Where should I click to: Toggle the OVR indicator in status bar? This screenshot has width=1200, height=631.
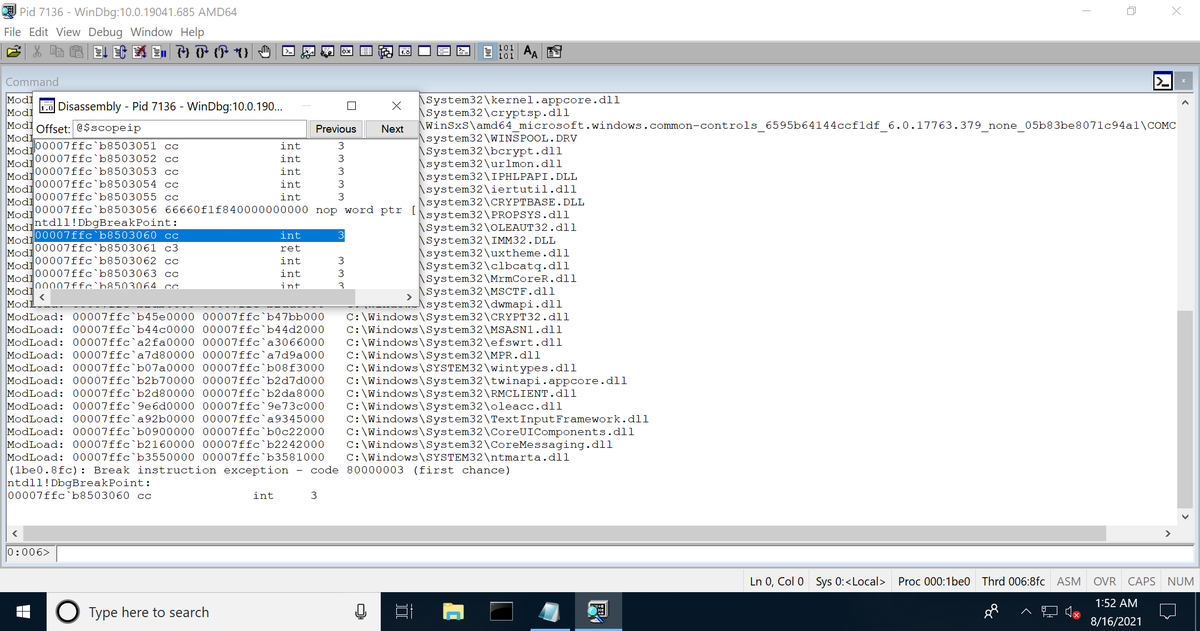[1104, 581]
